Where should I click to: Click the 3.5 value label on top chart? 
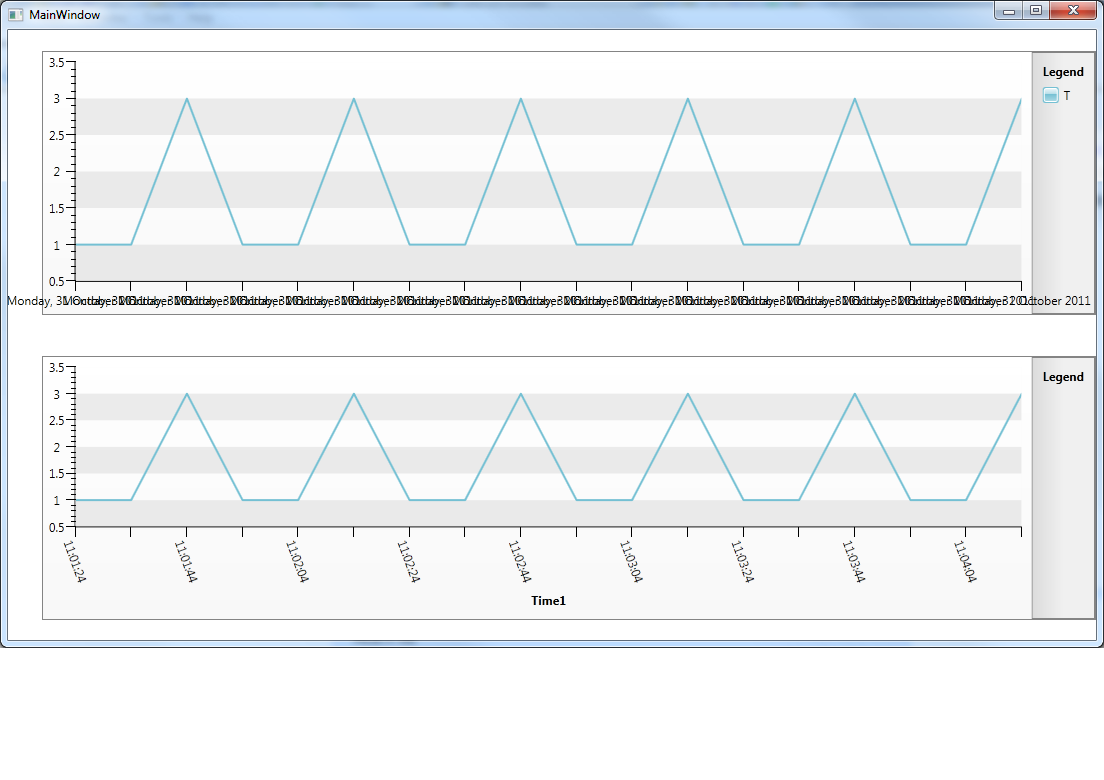(x=56, y=63)
